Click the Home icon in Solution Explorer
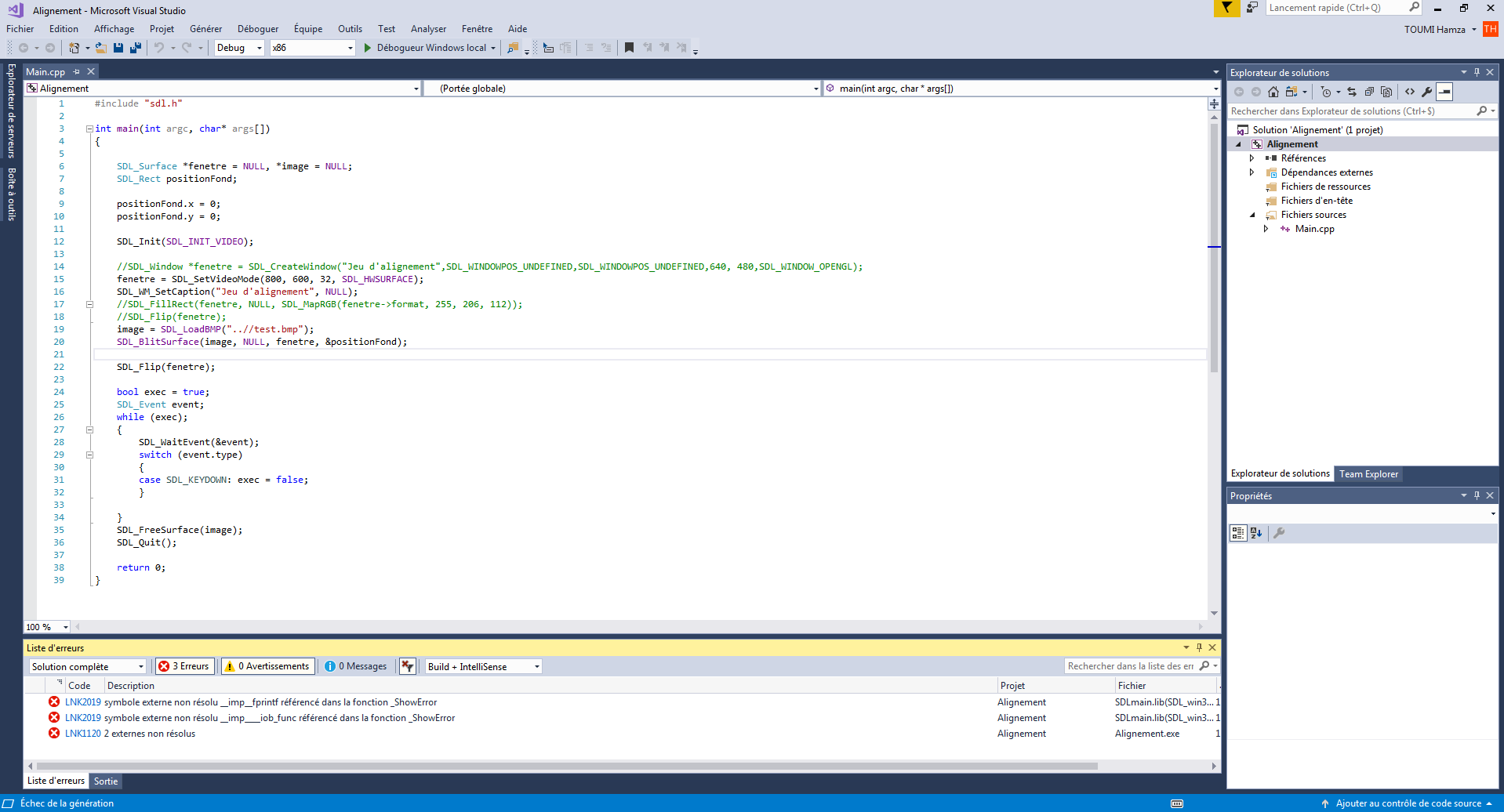This screenshot has width=1504, height=812. click(1273, 92)
